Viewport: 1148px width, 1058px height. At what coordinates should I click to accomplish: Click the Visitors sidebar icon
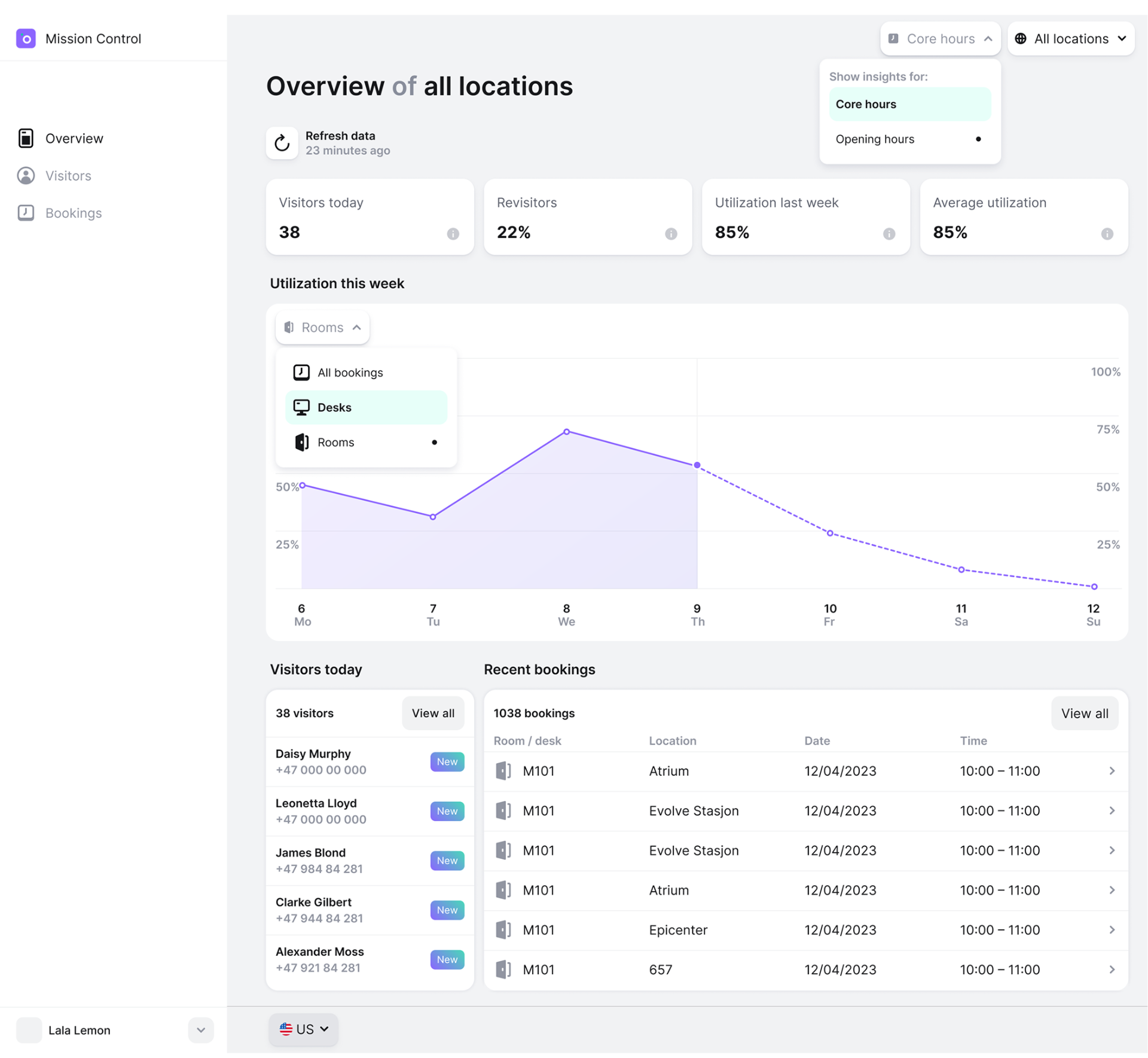point(26,175)
